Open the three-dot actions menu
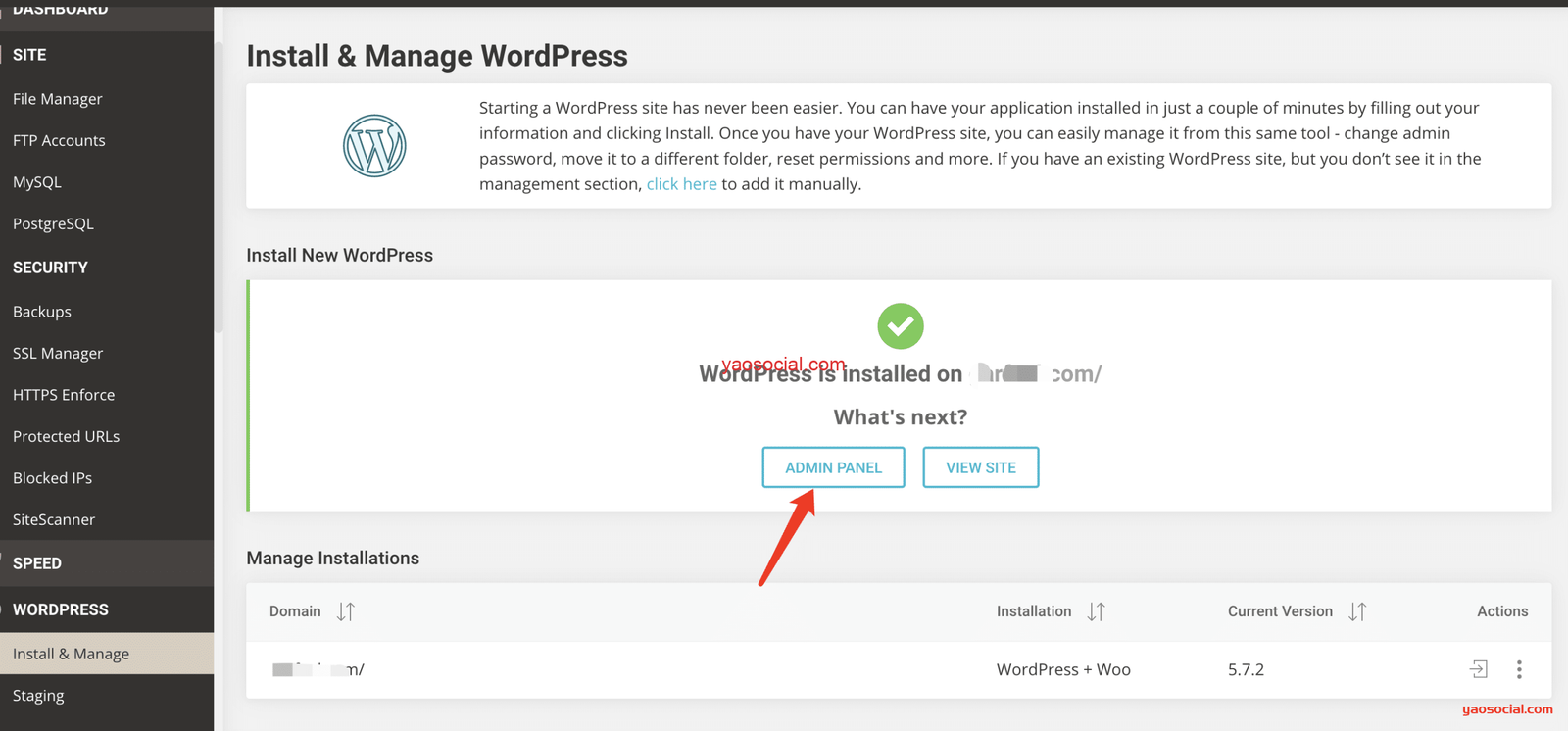This screenshot has height=731, width=1568. point(1519,669)
